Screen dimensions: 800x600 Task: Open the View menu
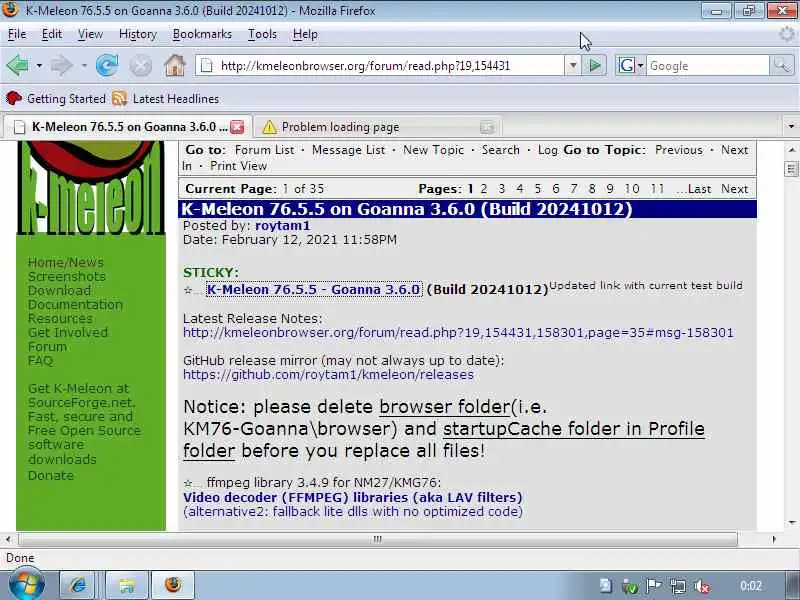pyautogui.click(x=90, y=34)
